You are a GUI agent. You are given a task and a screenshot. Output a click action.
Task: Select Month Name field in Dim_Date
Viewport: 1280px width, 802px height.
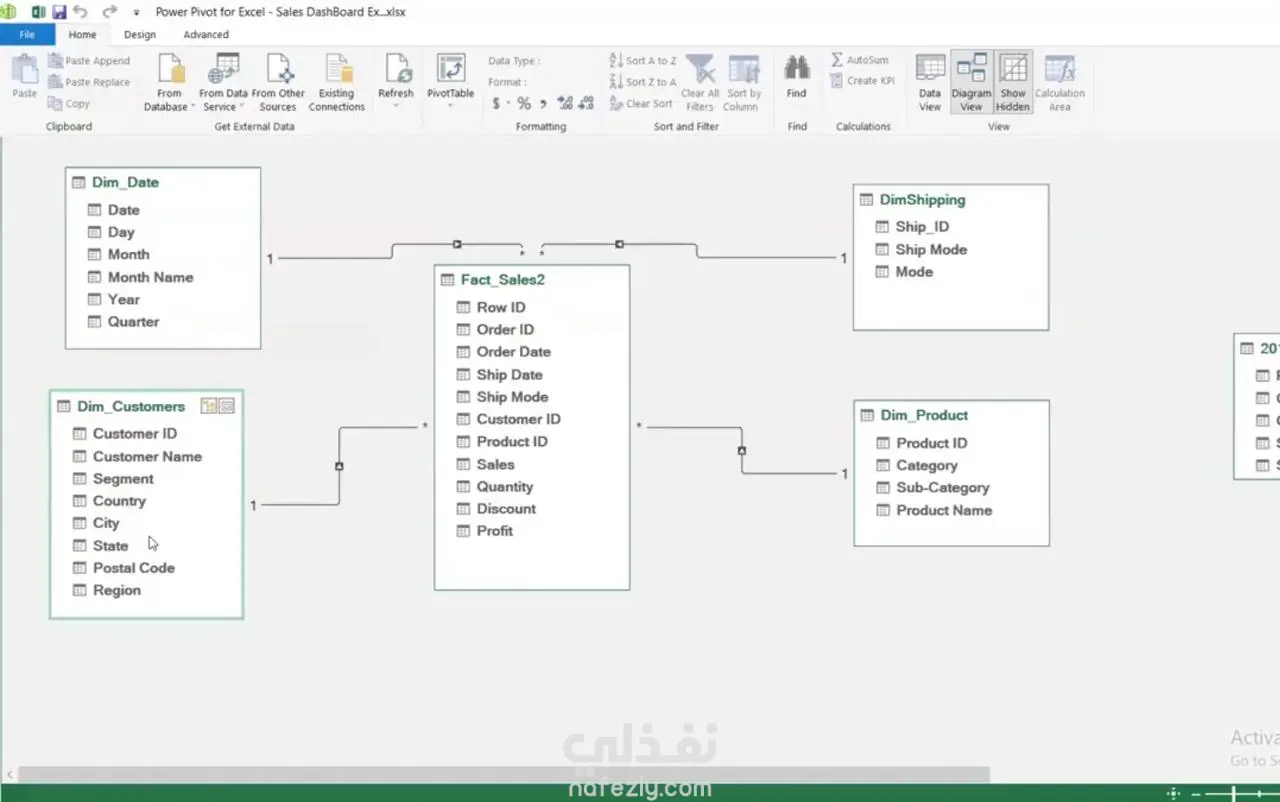pyautogui.click(x=151, y=277)
